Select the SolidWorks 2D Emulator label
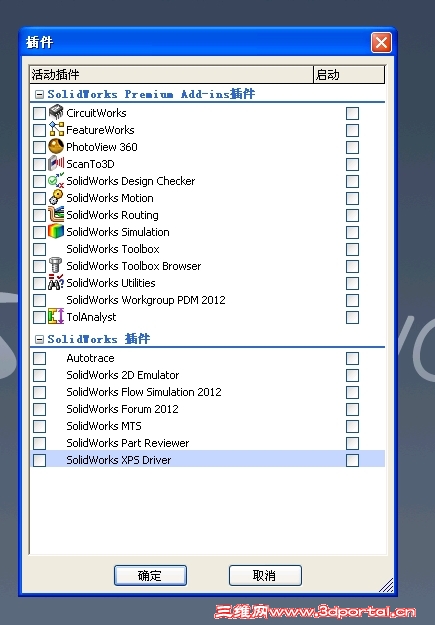The width and height of the screenshot is (435, 625). 123,375
